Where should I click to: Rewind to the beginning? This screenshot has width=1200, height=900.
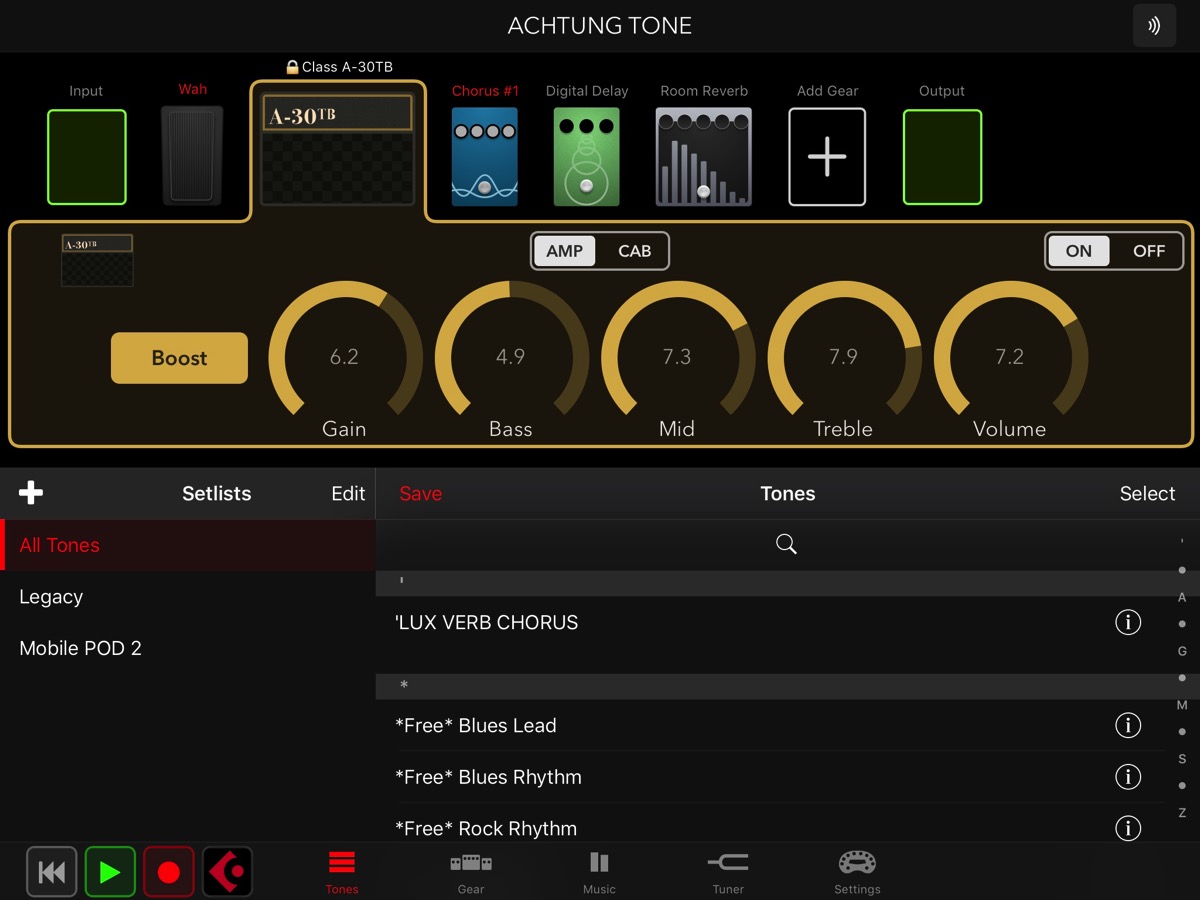pyautogui.click(x=51, y=872)
